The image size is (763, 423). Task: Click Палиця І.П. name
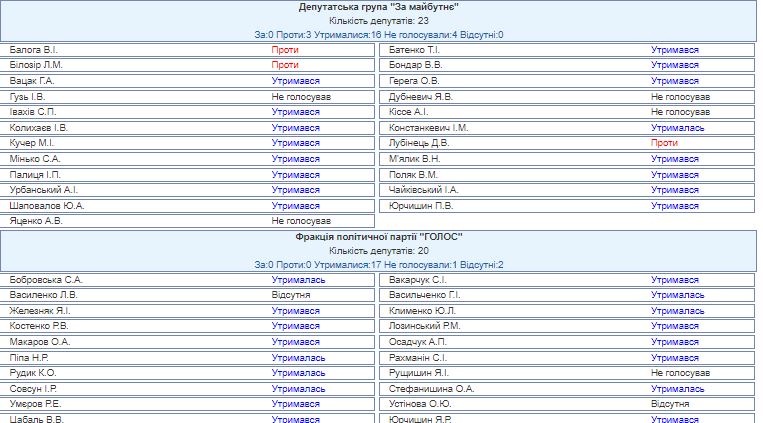[x=35, y=175]
